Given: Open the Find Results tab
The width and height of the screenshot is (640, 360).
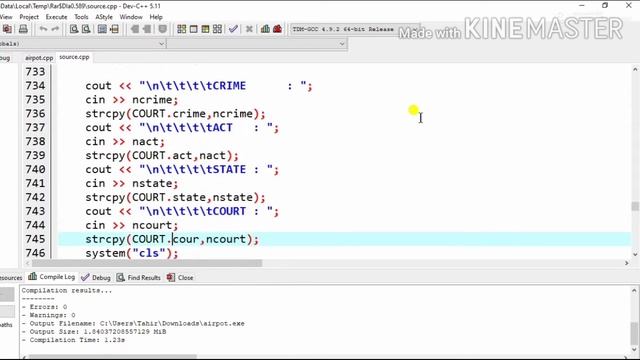Looking at the screenshot, I should 139,278.
